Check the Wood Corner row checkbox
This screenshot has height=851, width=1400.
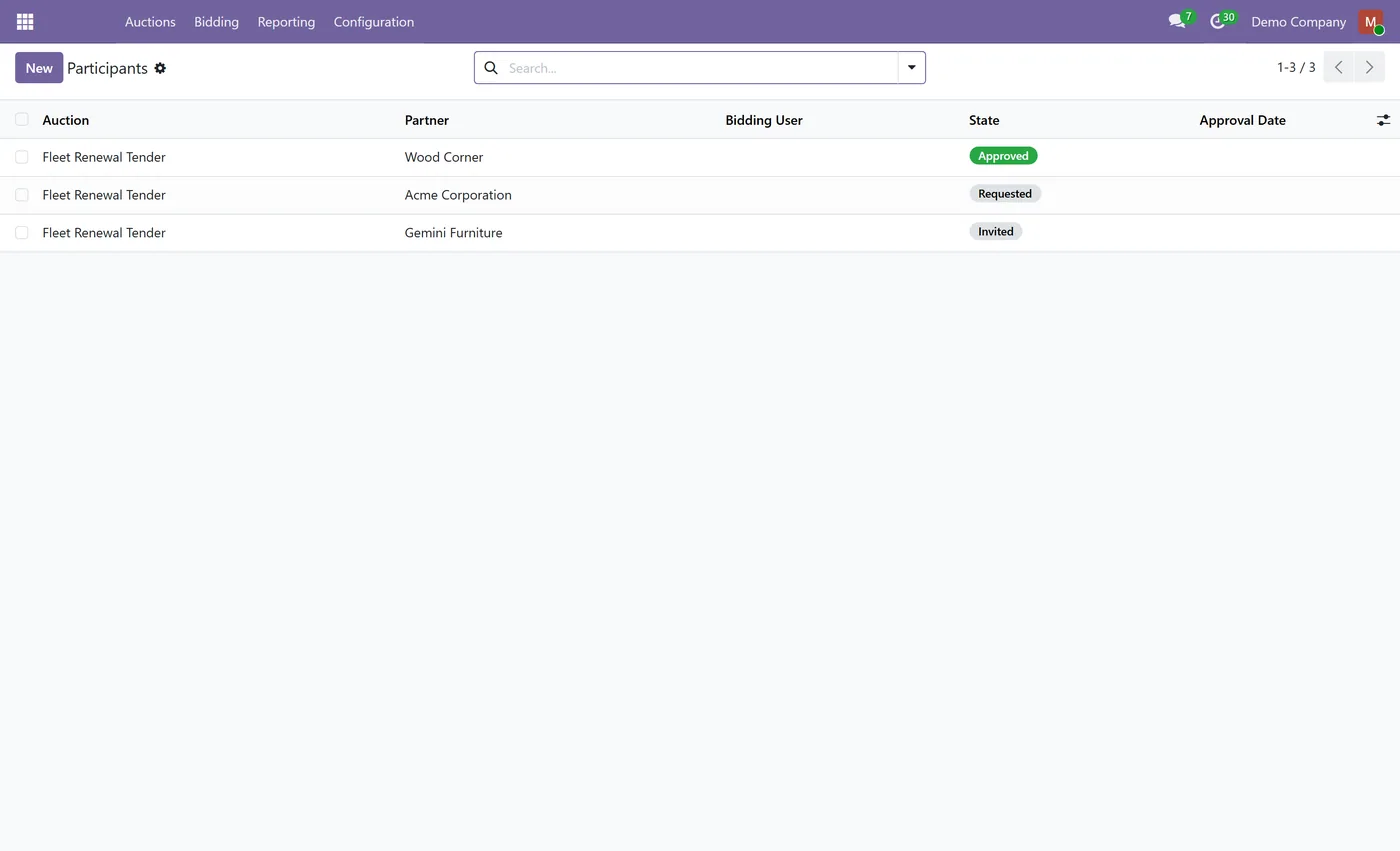[22, 157]
